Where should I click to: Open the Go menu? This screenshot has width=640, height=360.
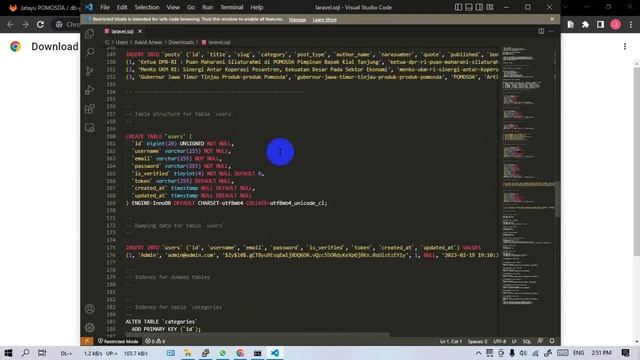(191, 7)
